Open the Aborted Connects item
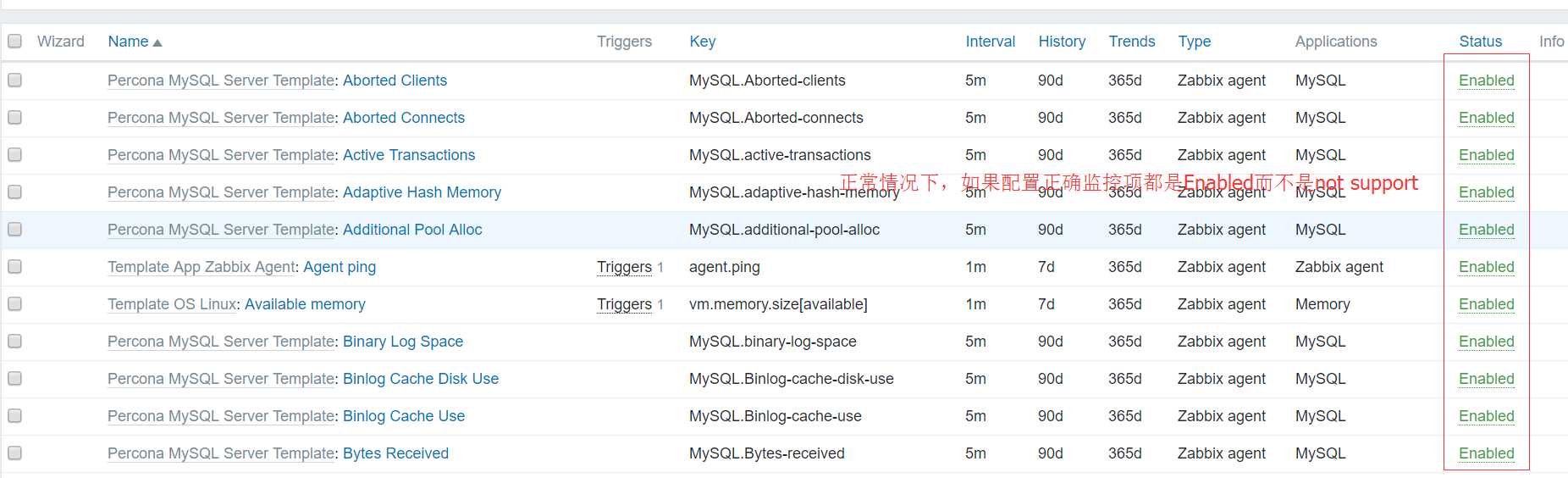Screen dimensions: 1568x478 [x=404, y=118]
